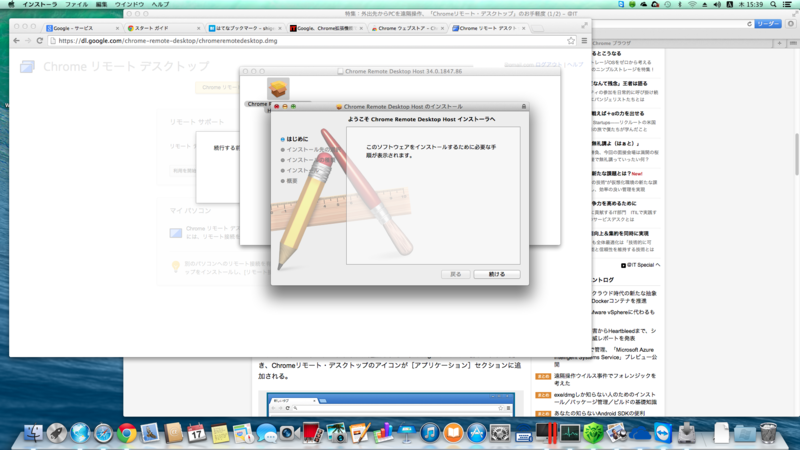Click the input source icon in menu bar
The image size is (800, 450).
pos(730,4)
